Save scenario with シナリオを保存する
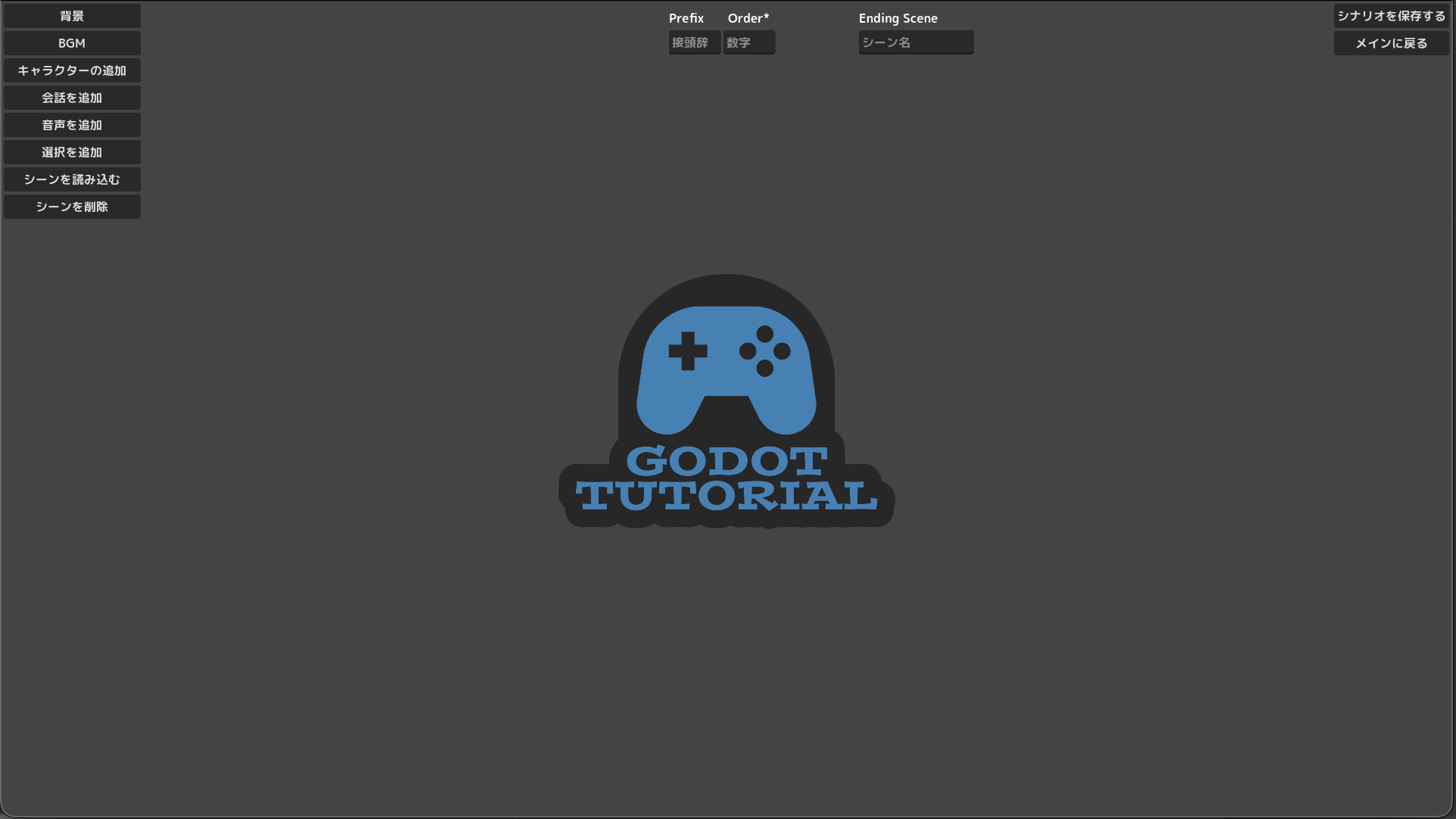Screen dimensions: 1456x819 (x=1391, y=16)
